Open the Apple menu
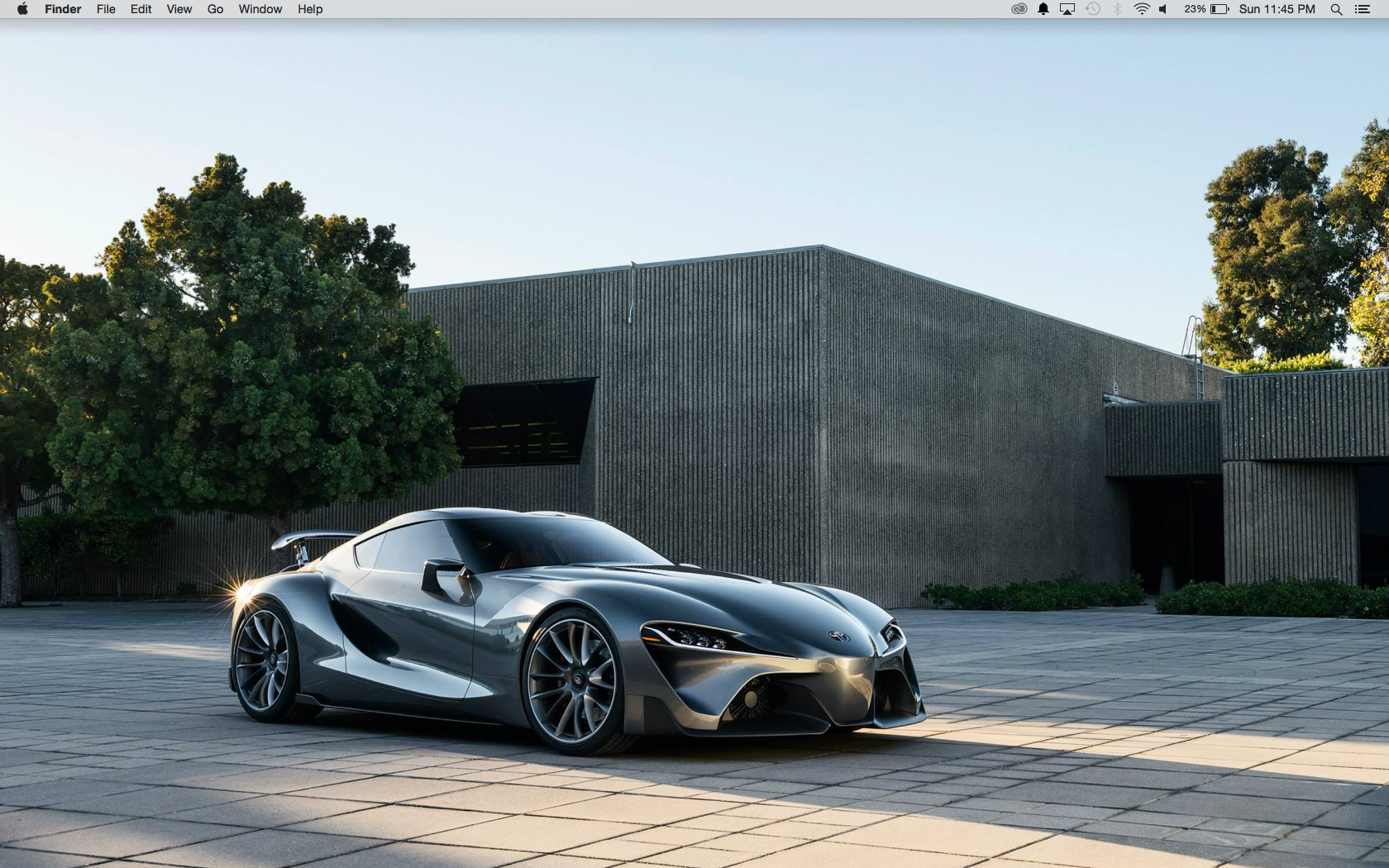 [22, 9]
